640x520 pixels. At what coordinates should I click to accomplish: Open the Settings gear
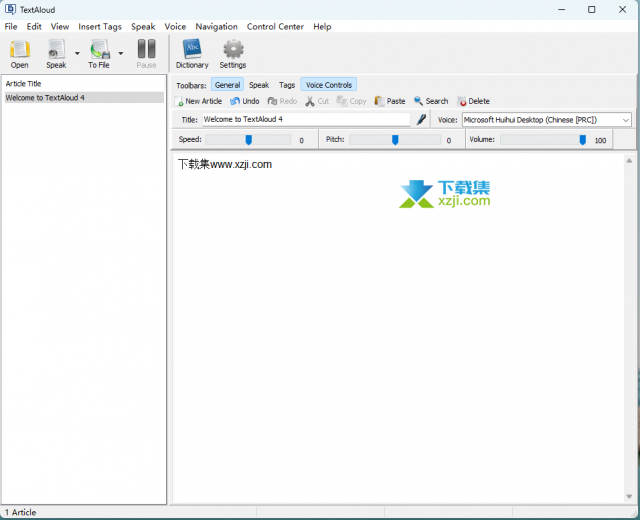point(233,54)
